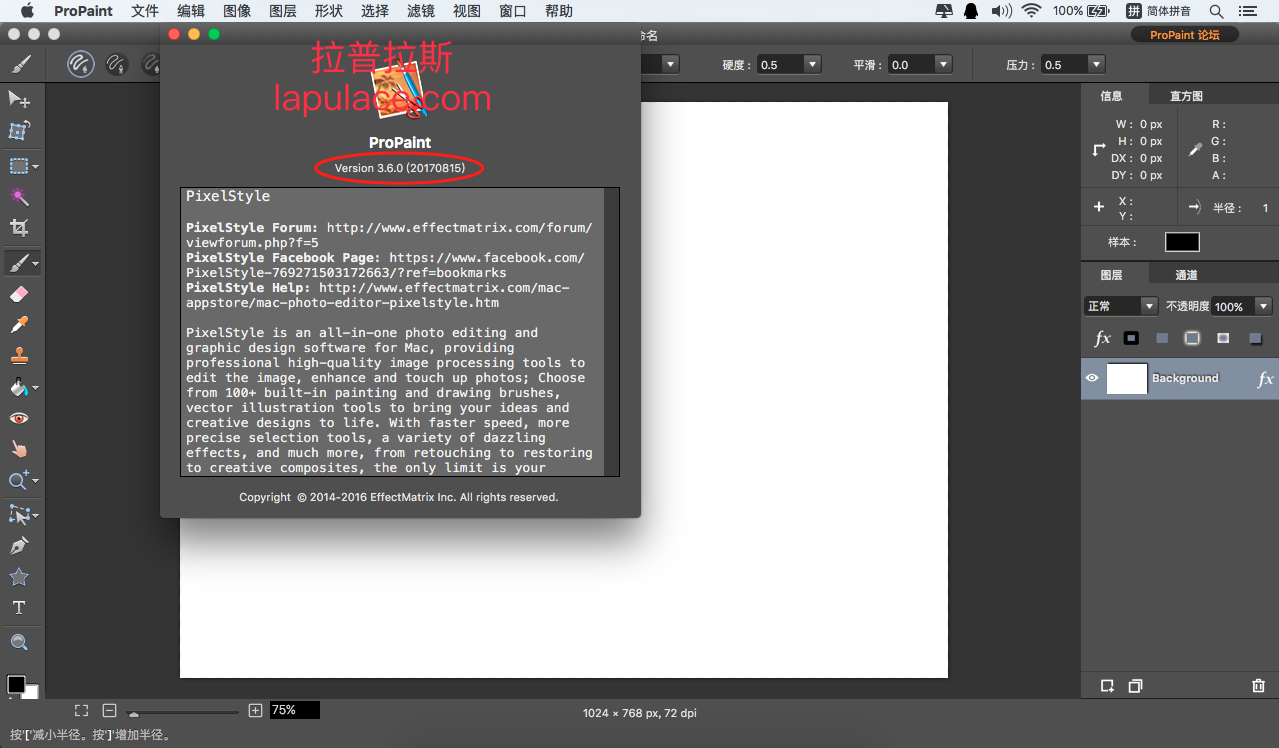
Task: Select the Star shape tool
Action: [x=19, y=577]
